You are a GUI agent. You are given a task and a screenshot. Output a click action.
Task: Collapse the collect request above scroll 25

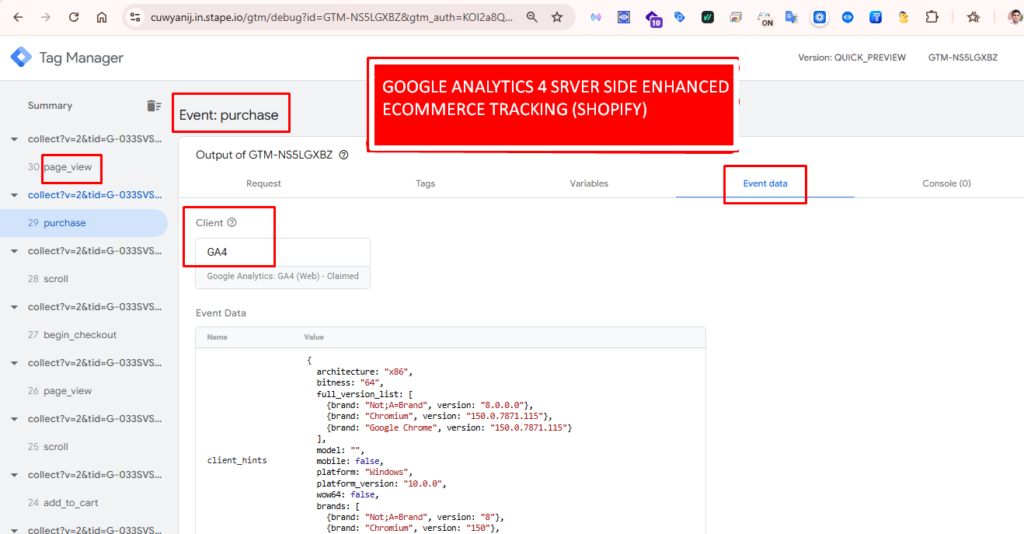point(14,419)
